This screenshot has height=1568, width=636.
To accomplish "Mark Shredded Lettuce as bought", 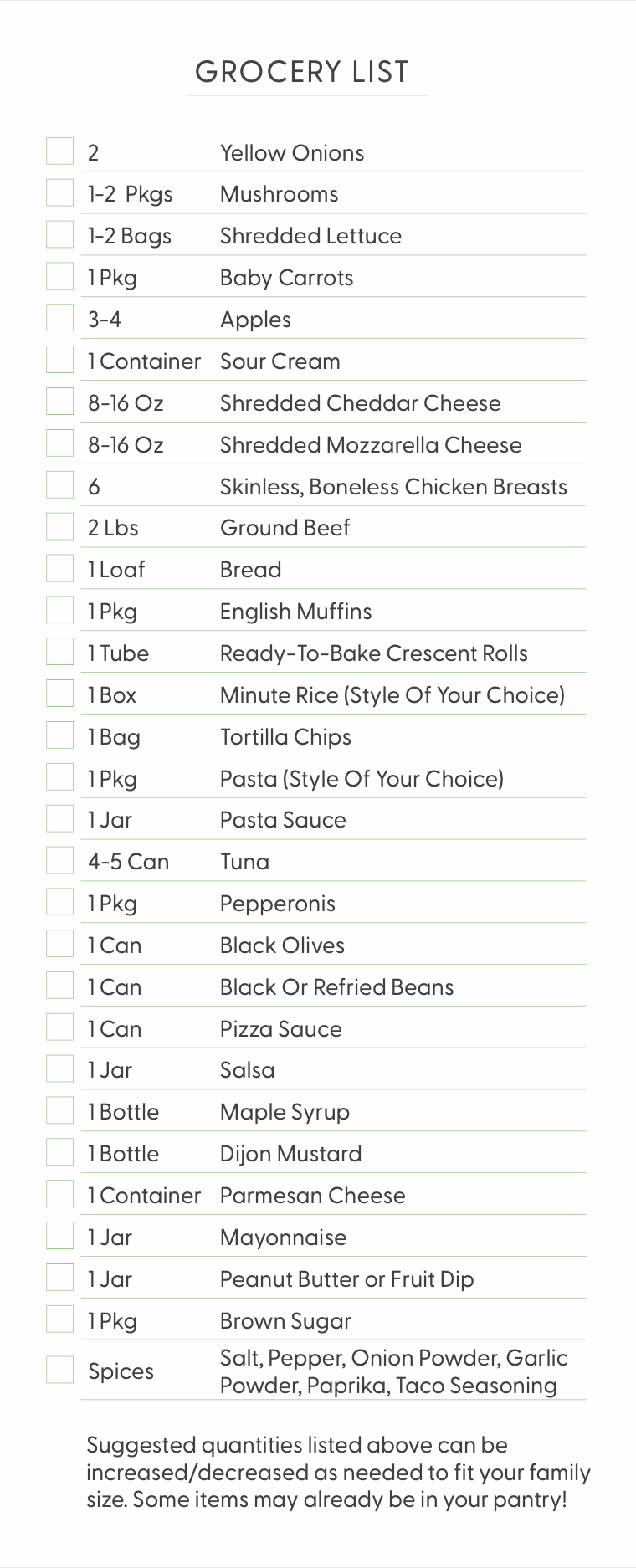I will (x=59, y=234).
